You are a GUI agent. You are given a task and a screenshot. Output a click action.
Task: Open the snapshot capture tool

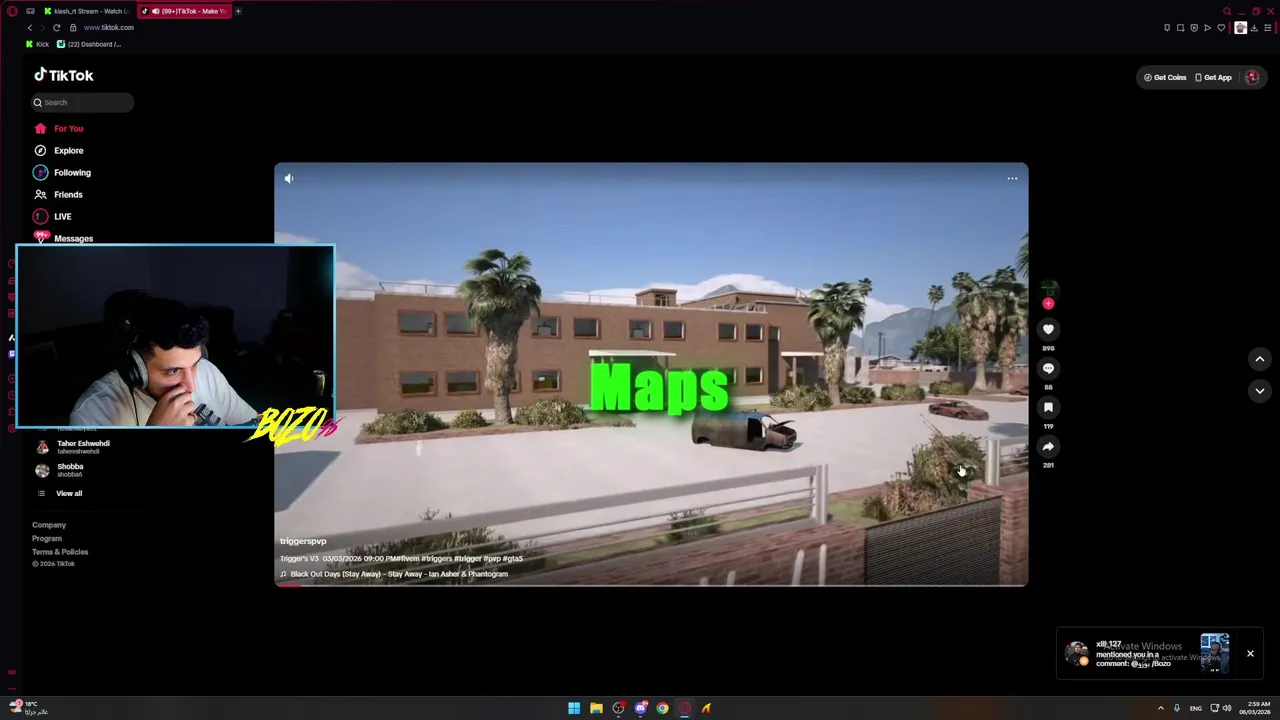click(1181, 28)
